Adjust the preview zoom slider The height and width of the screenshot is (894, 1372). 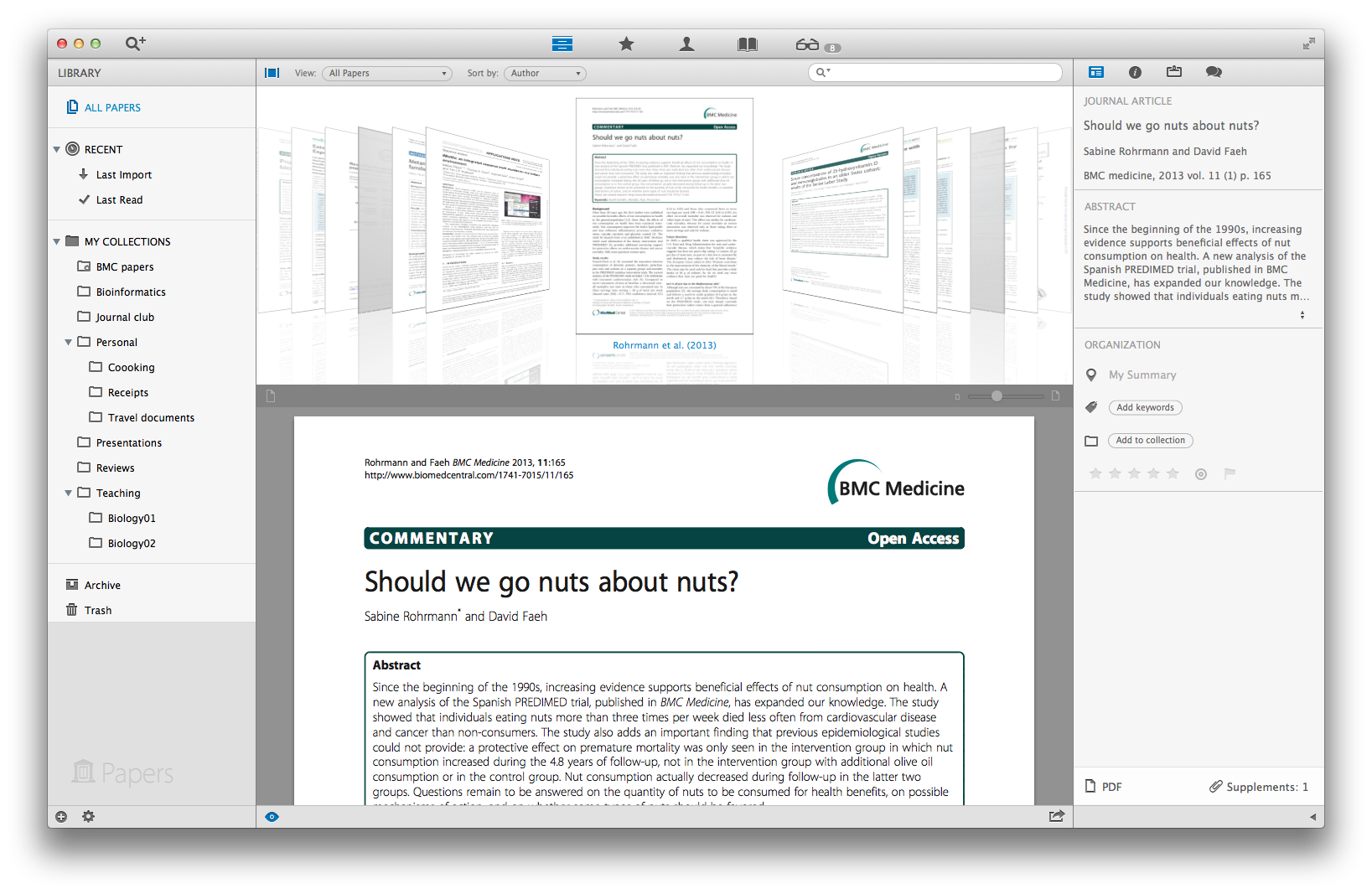pyautogui.click(x=997, y=395)
